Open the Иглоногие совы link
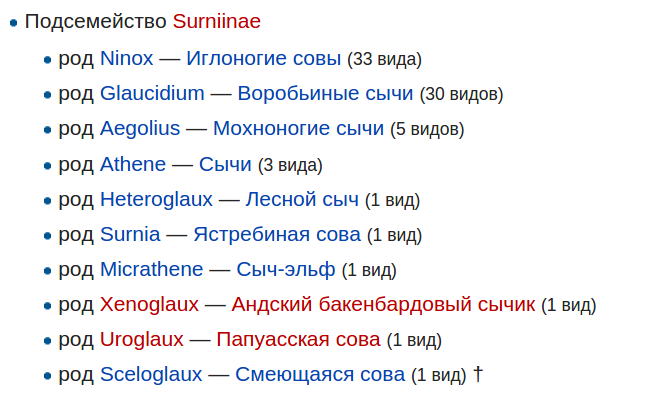 click(x=264, y=58)
